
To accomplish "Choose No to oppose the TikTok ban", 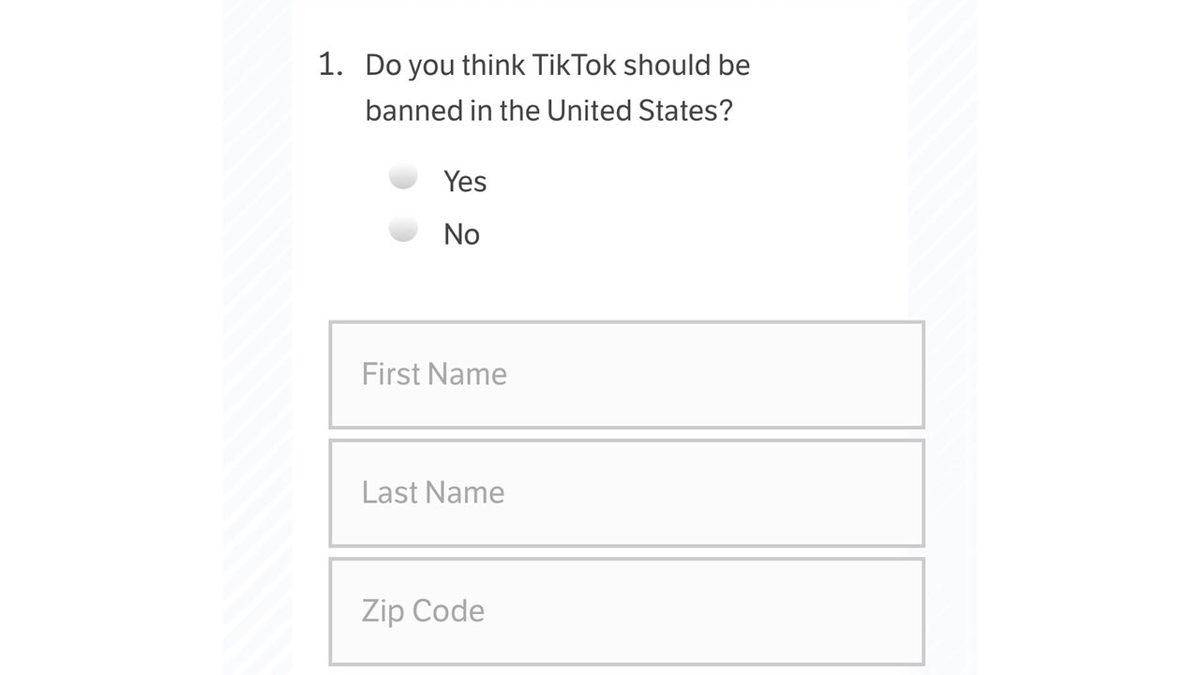I will point(402,228).
